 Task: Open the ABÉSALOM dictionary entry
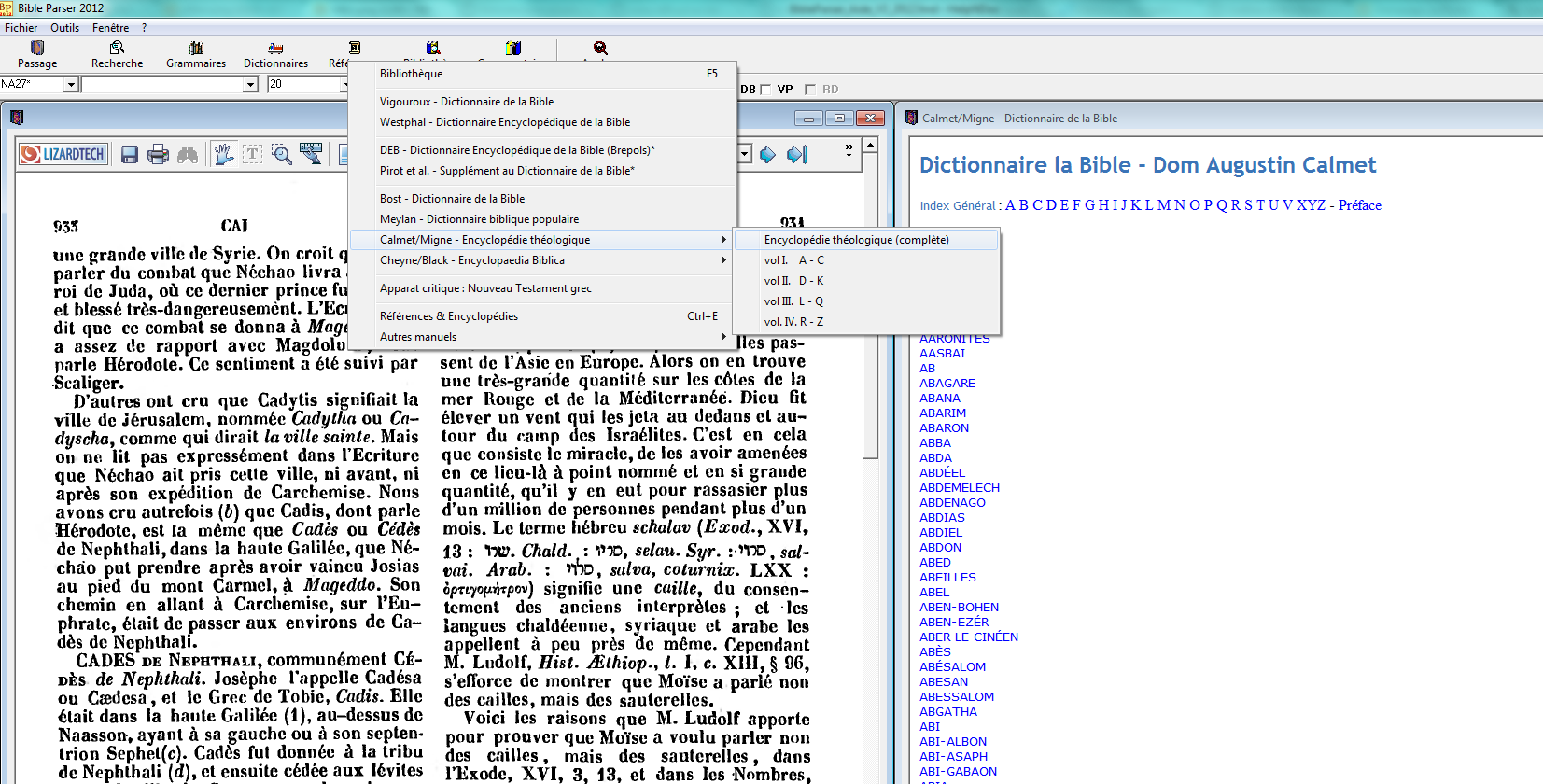(952, 667)
